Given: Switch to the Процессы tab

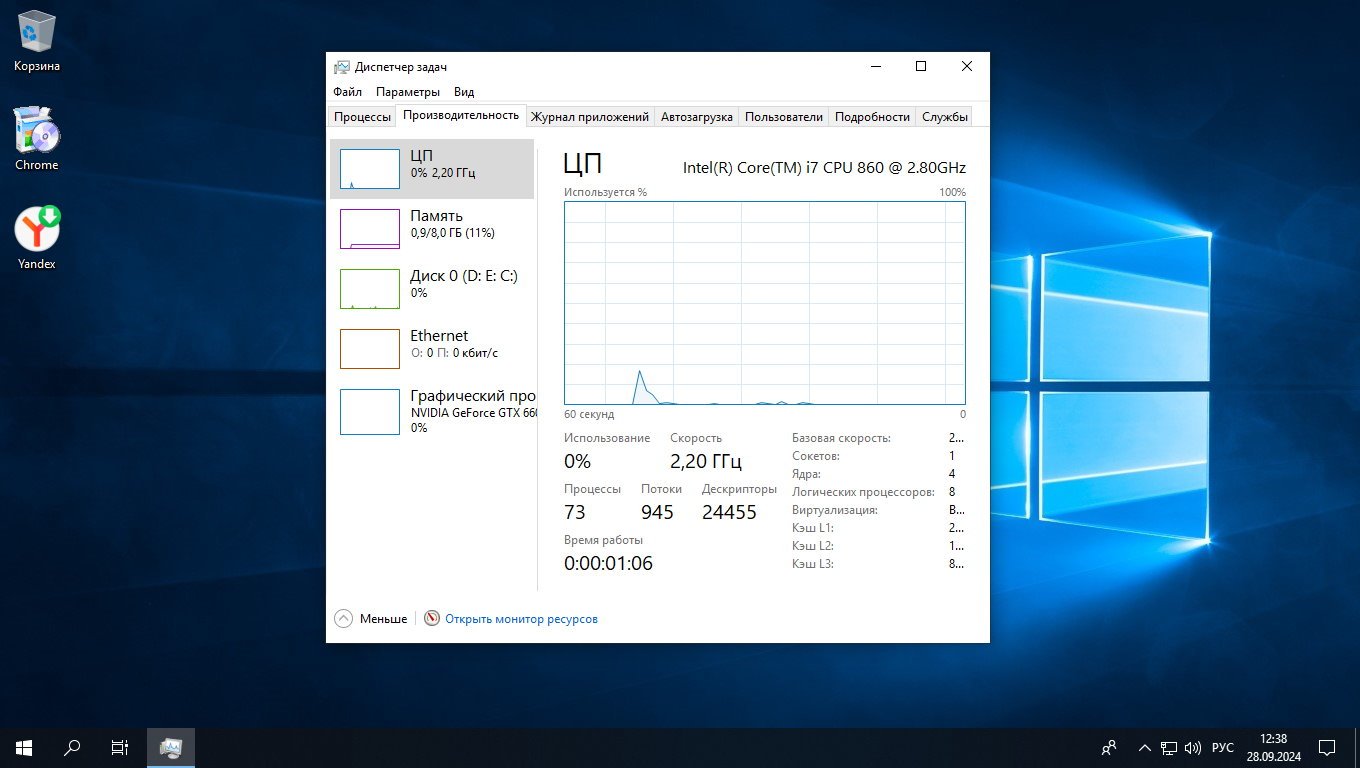Looking at the screenshot, I should pos(362,117).
